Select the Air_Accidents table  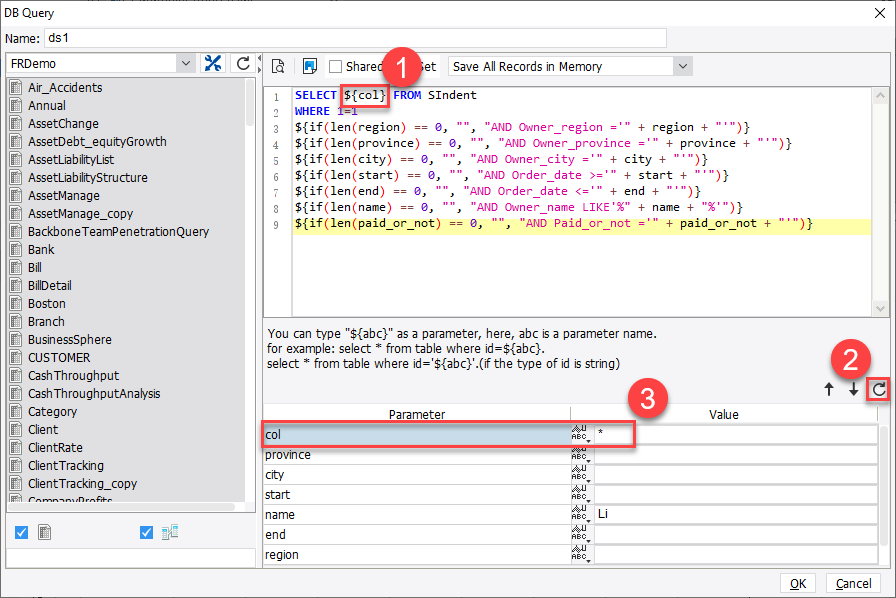[65, 88]
